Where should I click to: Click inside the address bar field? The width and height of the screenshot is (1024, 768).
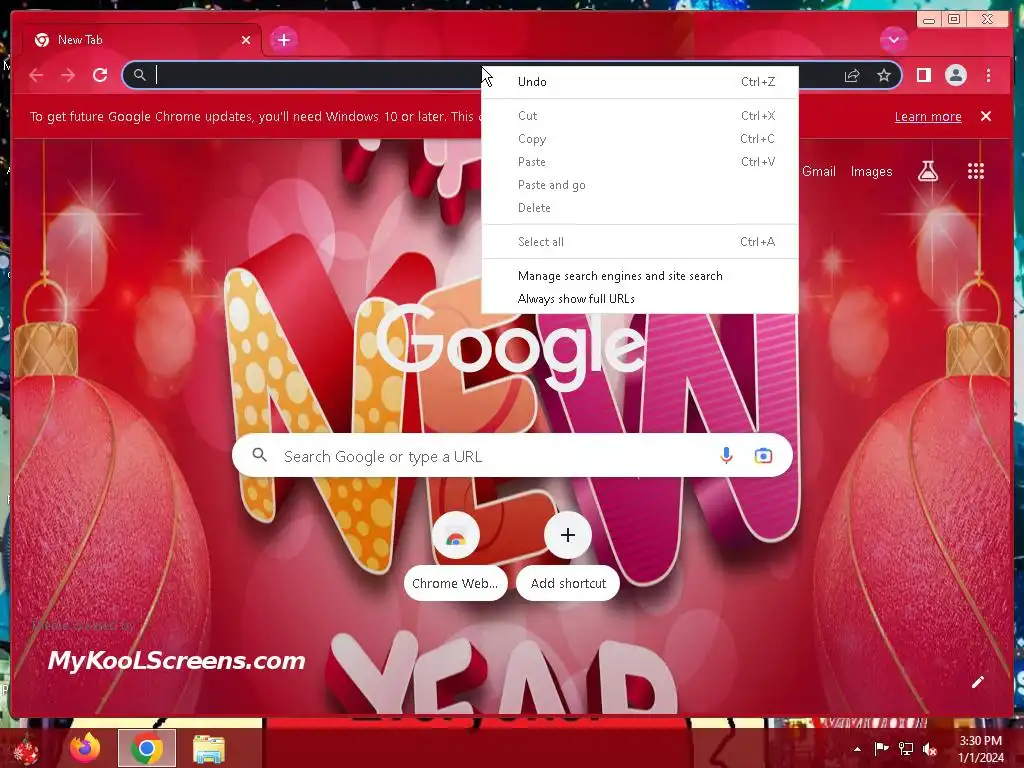[512, 75]
